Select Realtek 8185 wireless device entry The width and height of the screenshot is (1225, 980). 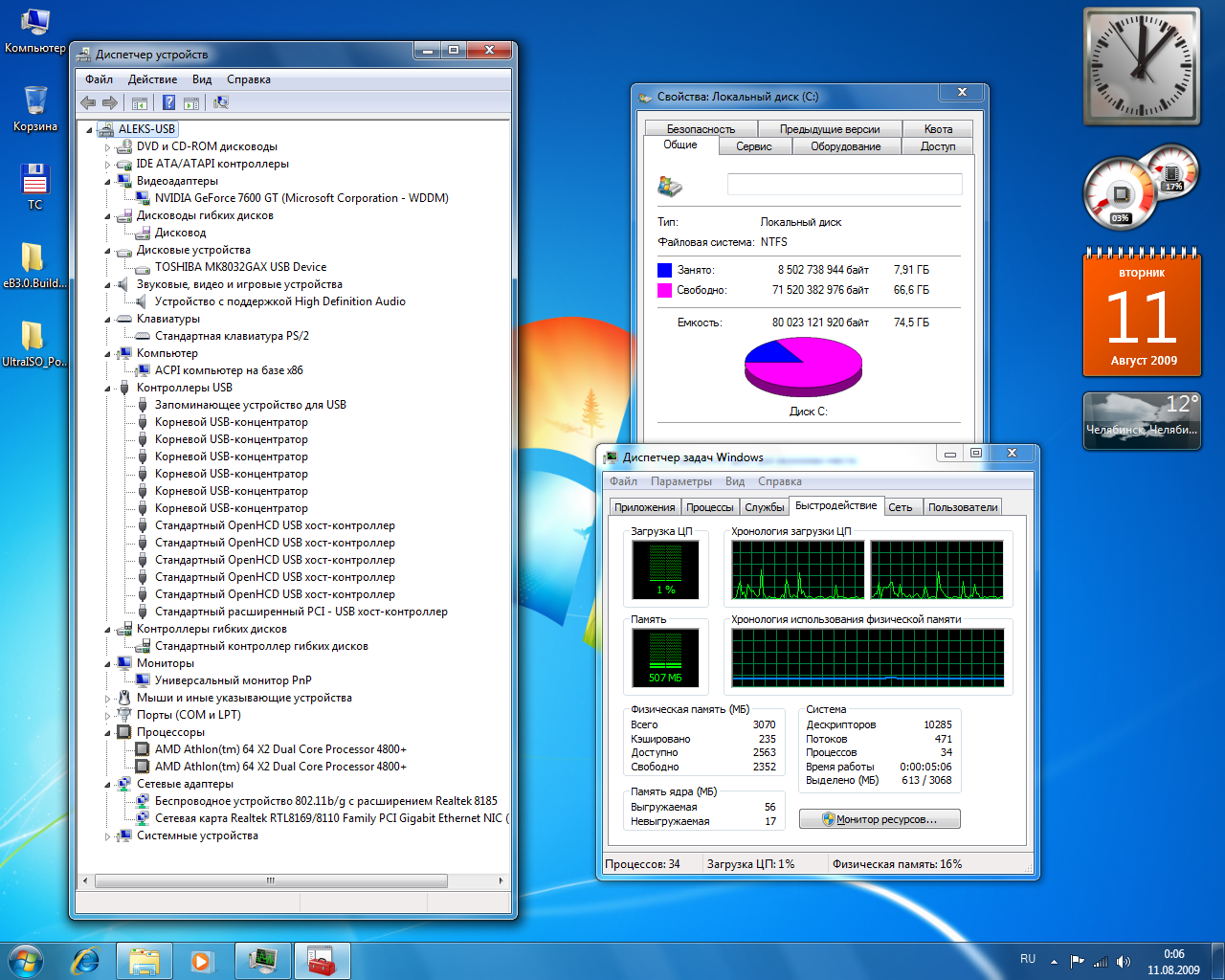[326, 801]
